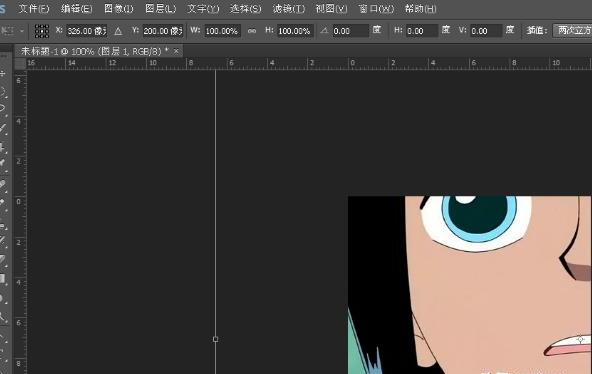The image size is (592, 374).
Task: Click the blue eye on the canvas image
Action: (479, 218)
